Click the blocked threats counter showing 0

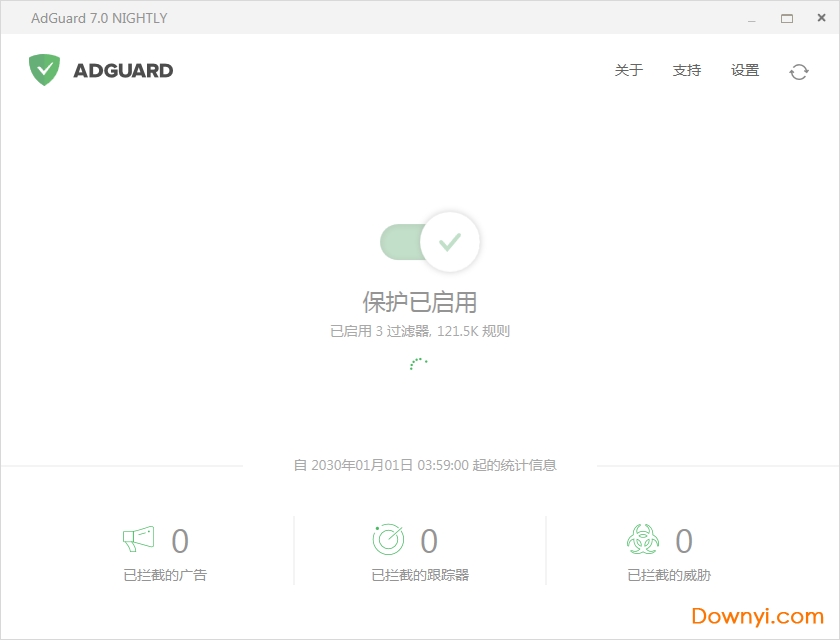[x=684, y=541]
